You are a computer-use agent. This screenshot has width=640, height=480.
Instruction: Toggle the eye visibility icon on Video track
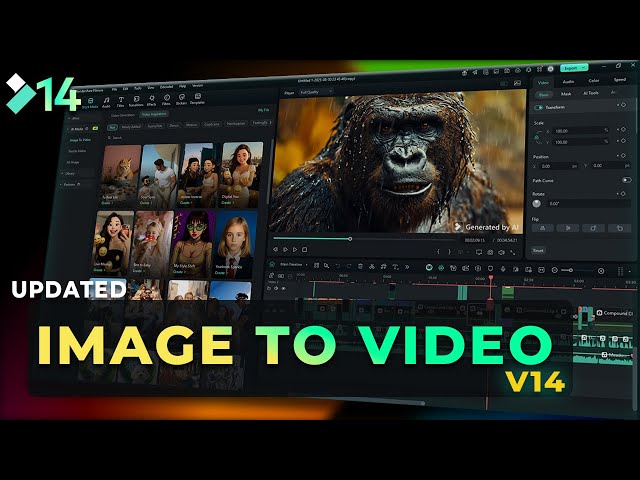[x=283, y=289]
